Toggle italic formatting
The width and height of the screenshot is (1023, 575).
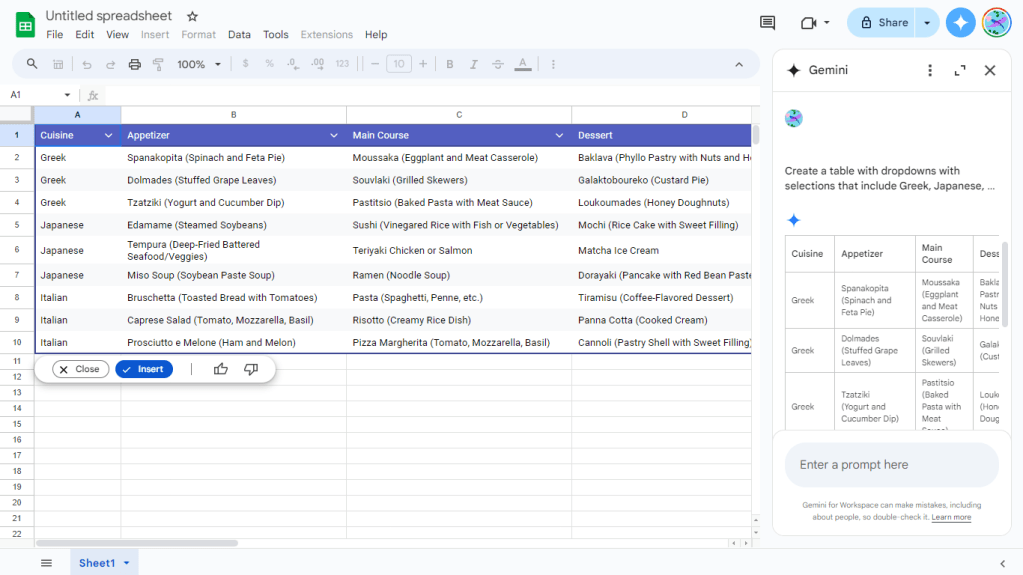(x=474, y=64)
